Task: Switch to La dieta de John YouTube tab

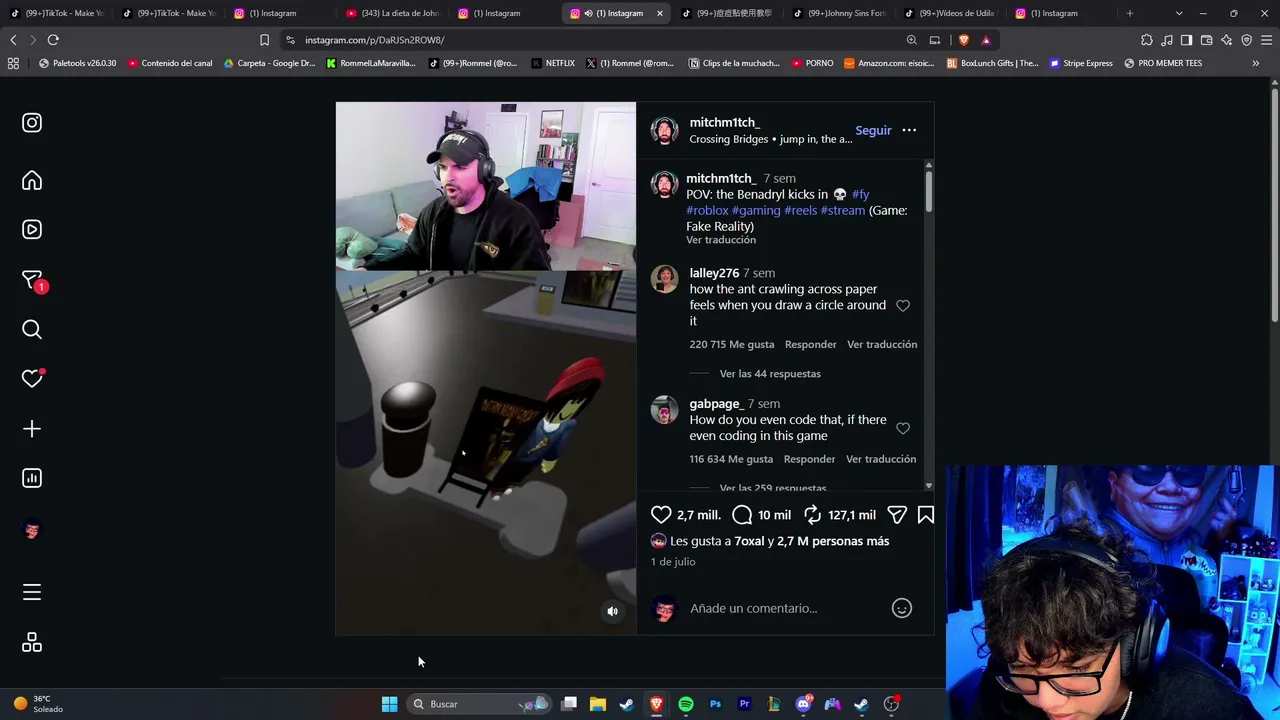Action: (x=392, y=13)
